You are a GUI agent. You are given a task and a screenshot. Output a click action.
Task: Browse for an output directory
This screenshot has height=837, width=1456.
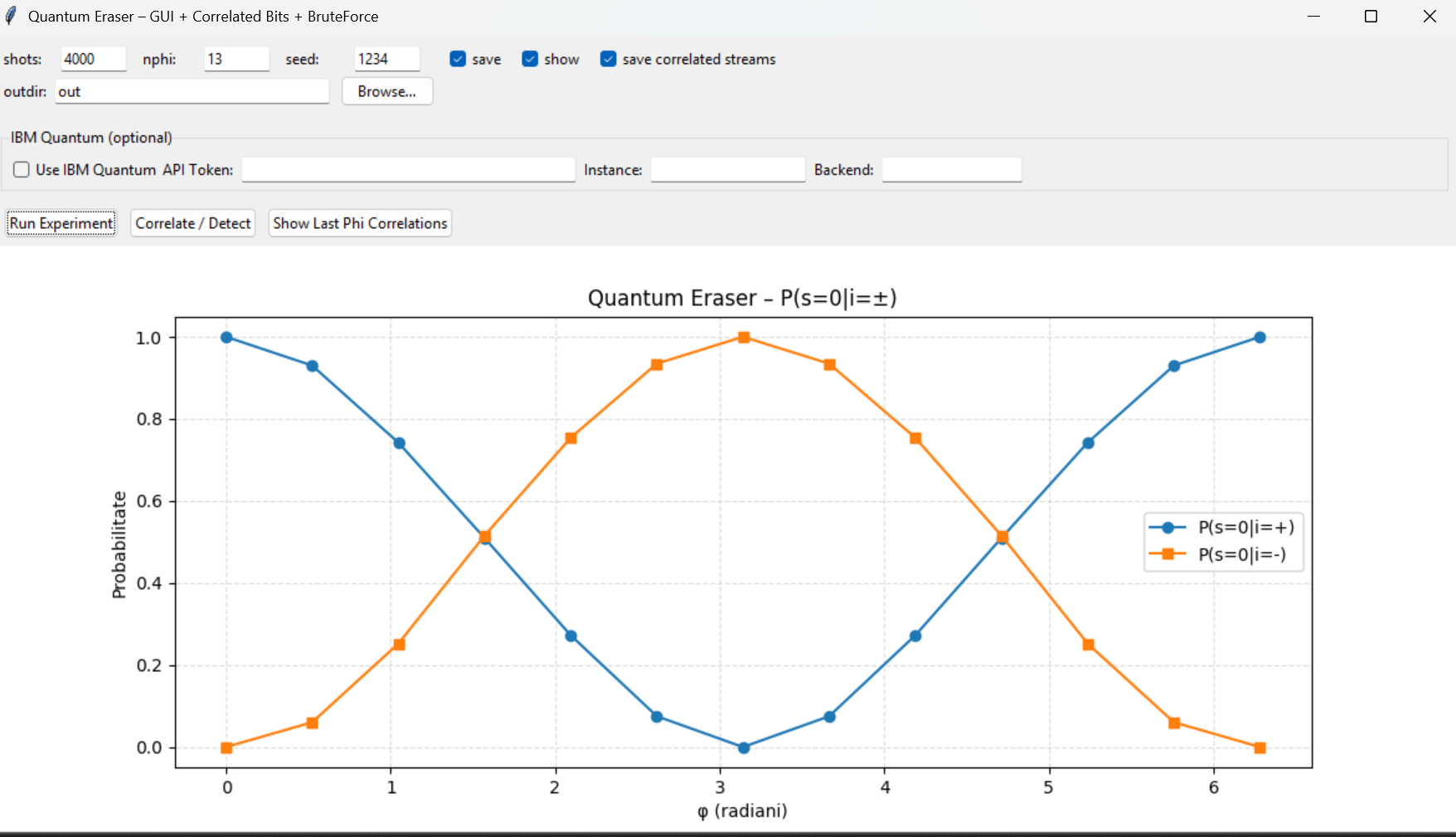386,91
